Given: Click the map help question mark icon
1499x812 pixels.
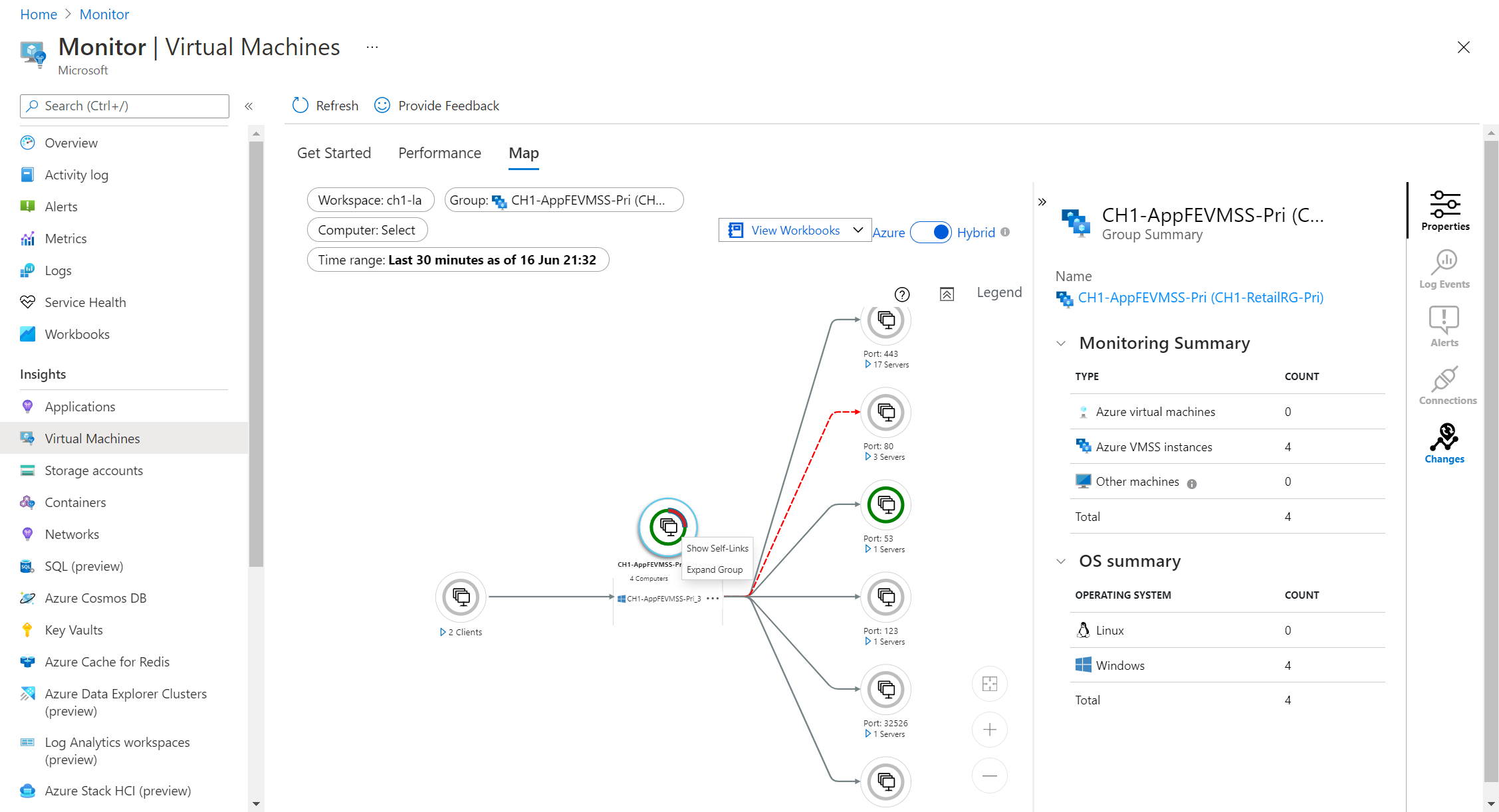Looking at the screenshot, I should [902, 294].
